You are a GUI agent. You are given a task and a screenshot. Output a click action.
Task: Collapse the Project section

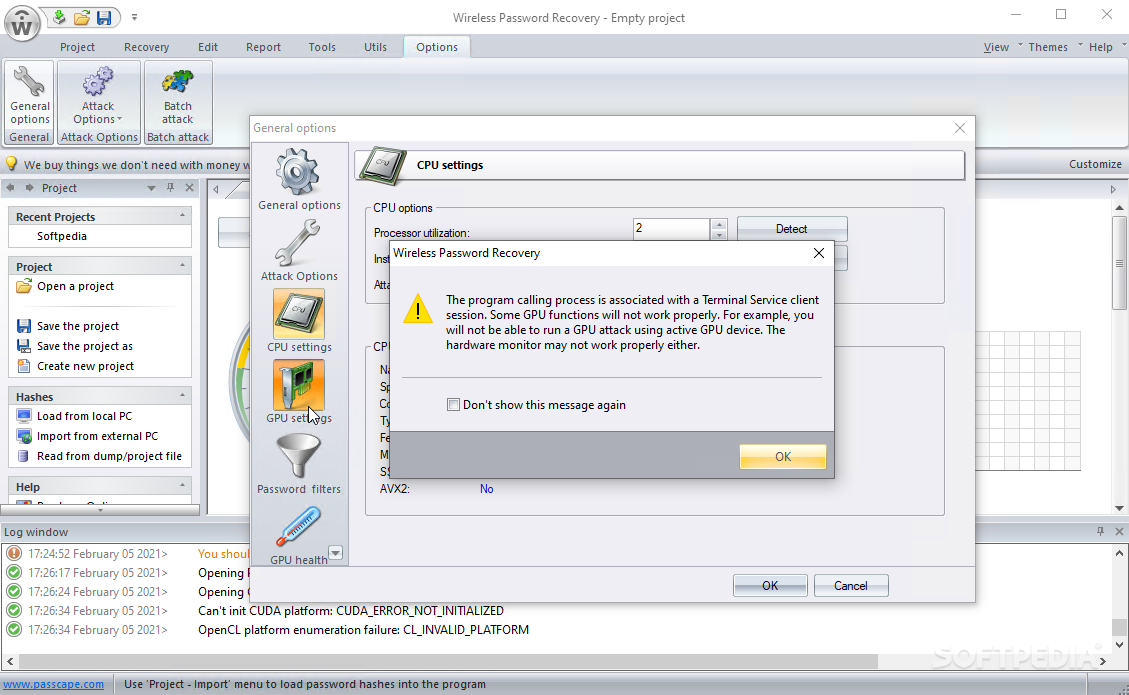182,266
